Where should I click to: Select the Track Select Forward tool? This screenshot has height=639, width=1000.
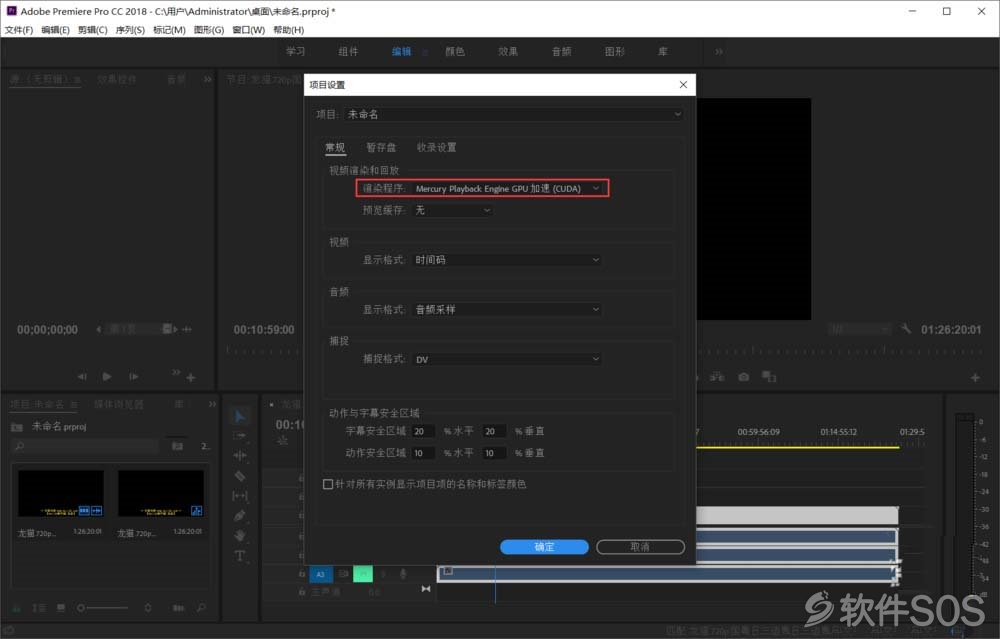click(x=239, y=436)
